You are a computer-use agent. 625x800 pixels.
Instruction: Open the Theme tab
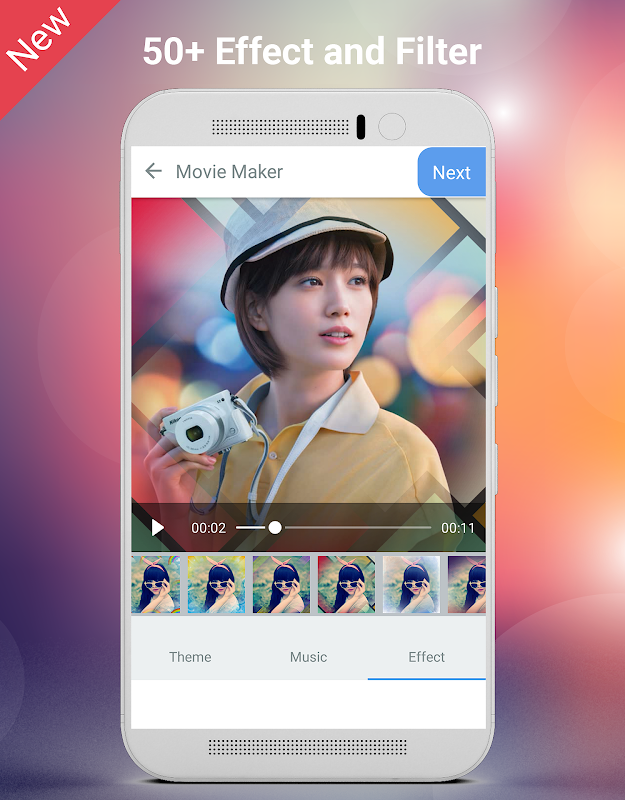coord(190,657)
